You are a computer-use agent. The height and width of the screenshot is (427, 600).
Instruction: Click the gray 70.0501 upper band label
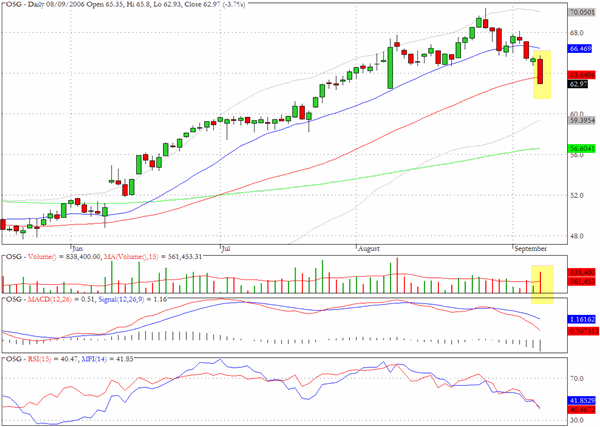coord(582,13)
